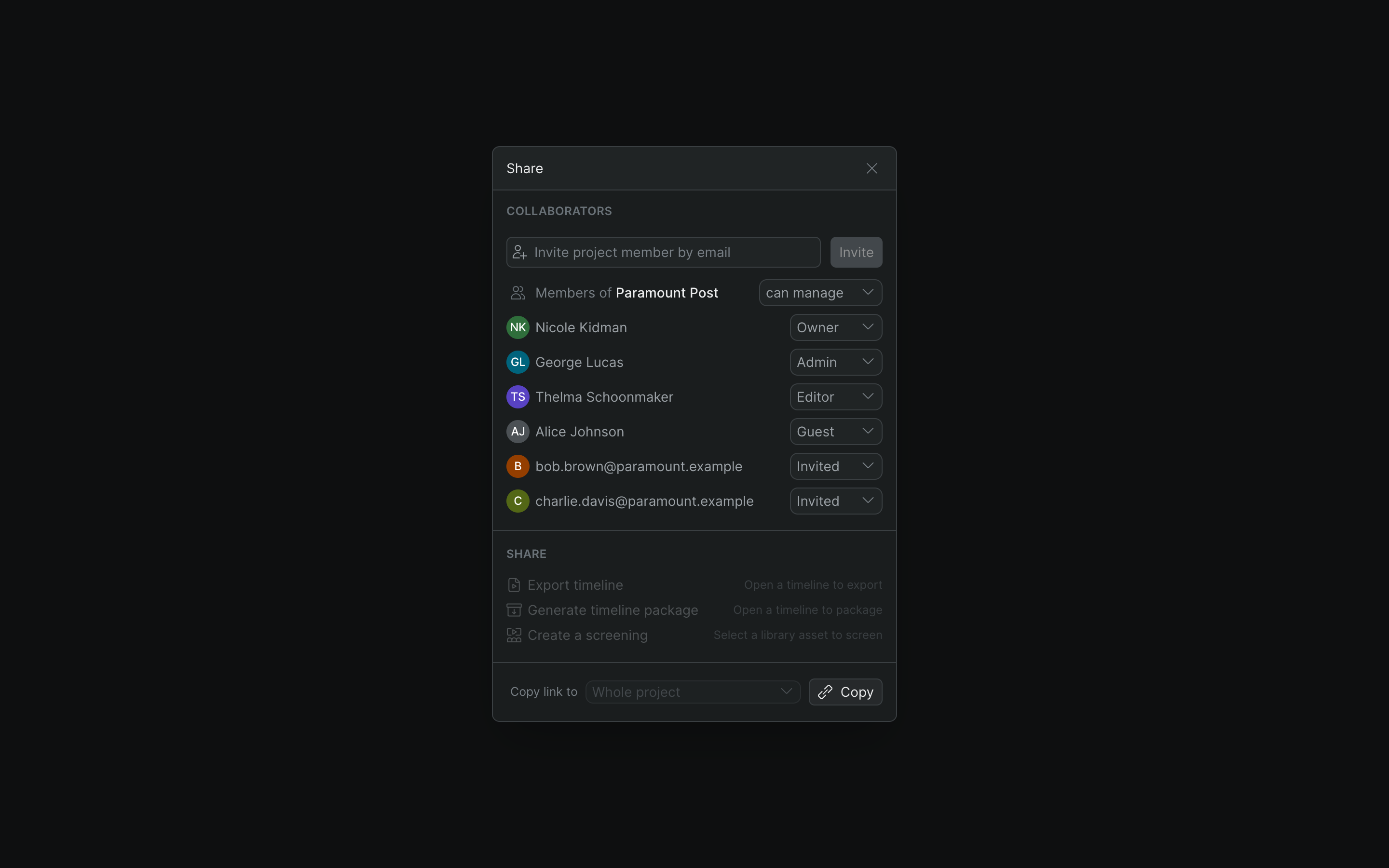Close the Share dialog
The width and height of the screenshot is (1389, 868).
click(x=872, y=168)
